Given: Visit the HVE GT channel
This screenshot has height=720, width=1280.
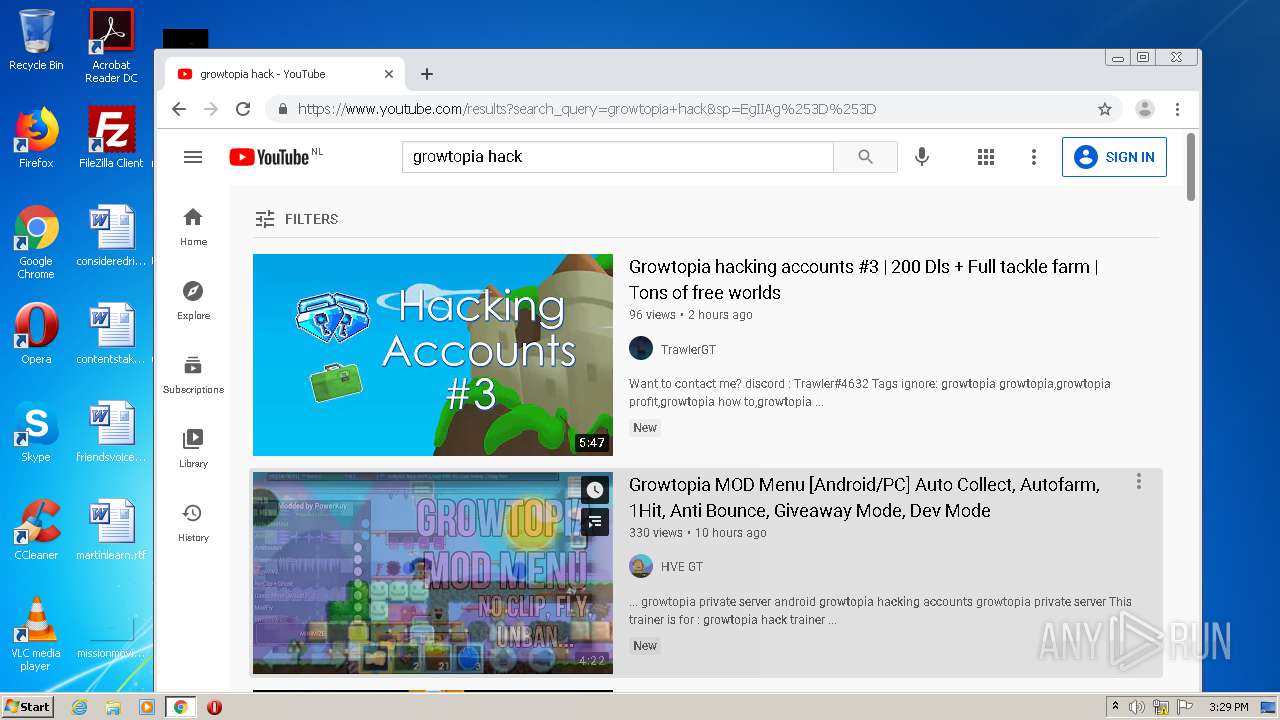Looking at the screenshot, I should [682, 566].
